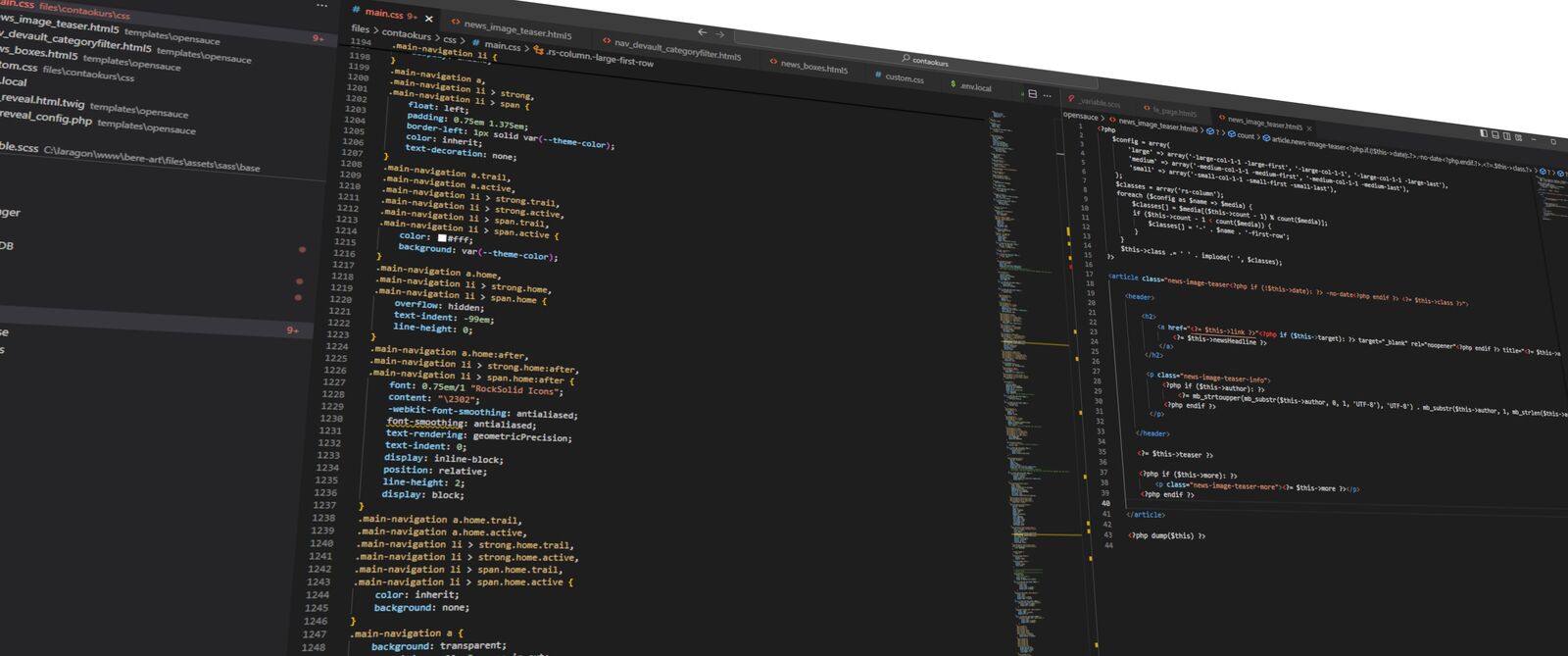
Task: Open the .rs-column.-large-first-row breadcrumb symbol
Action: click(x=593, y=56)
